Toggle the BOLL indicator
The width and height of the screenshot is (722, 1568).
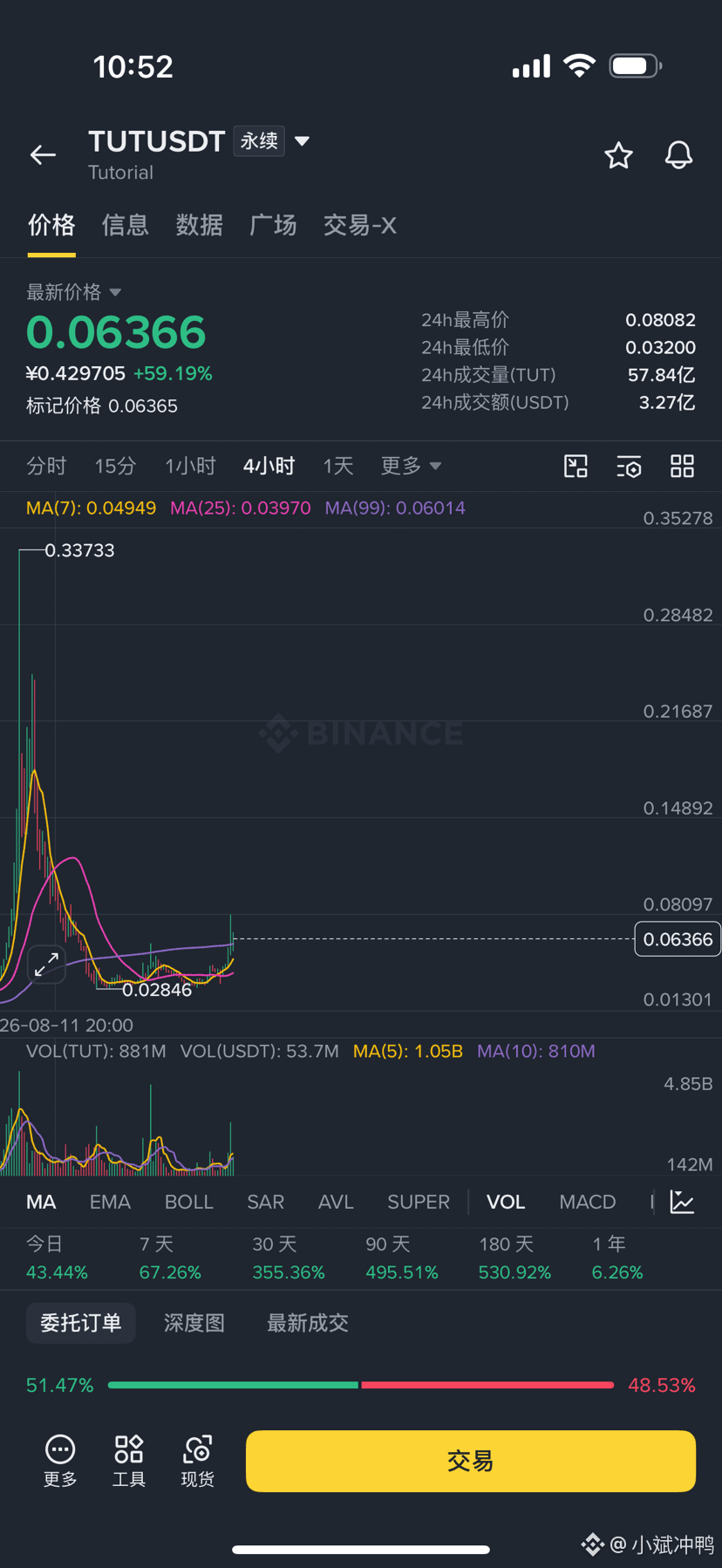click(x=189, y=1202)
